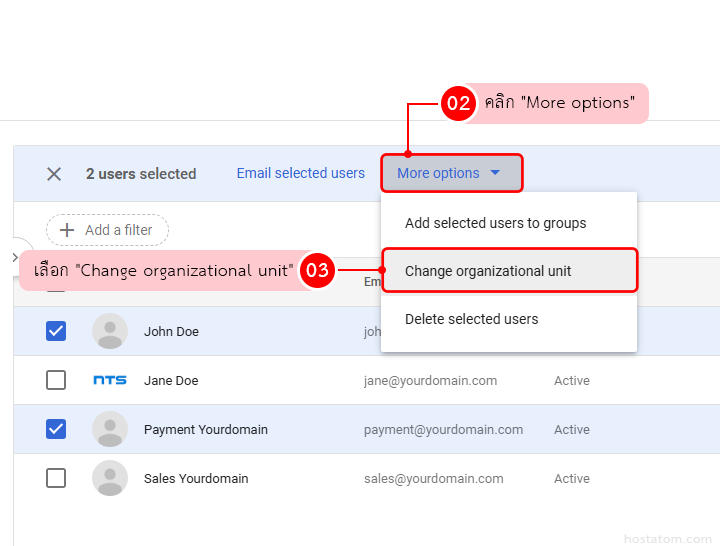Click Sales Yourdomain's avatar icon
Viewport: 720px width, 546px height.
click(x=110, y=478)
